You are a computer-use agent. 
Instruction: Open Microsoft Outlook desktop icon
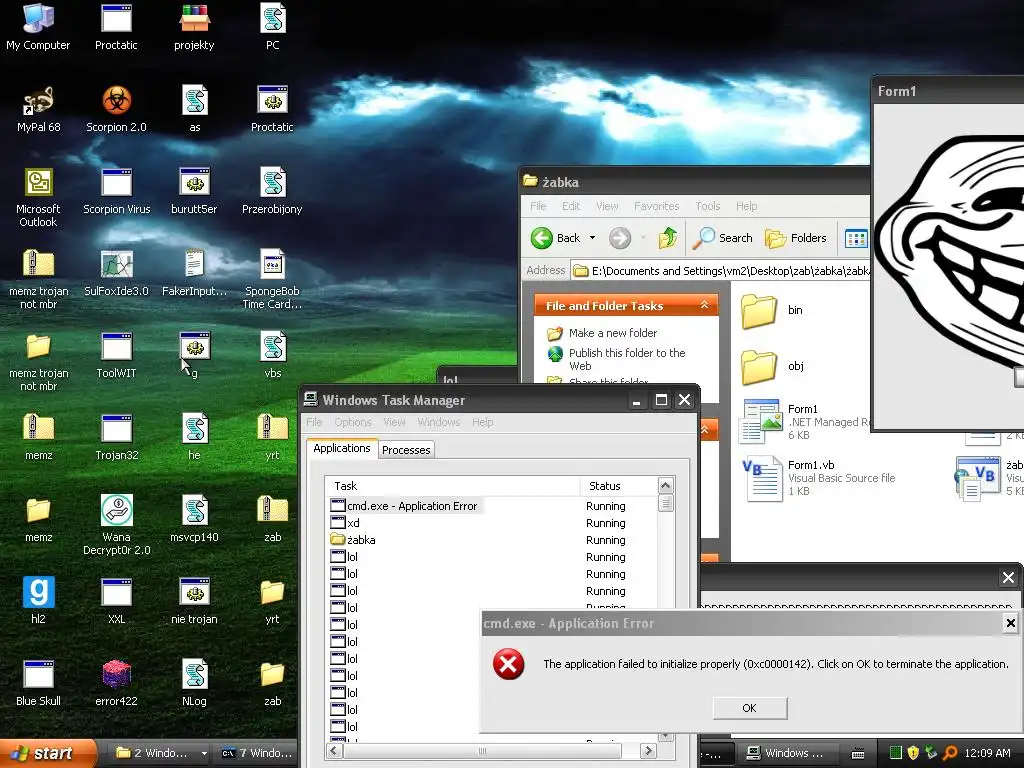click(38, 197)
